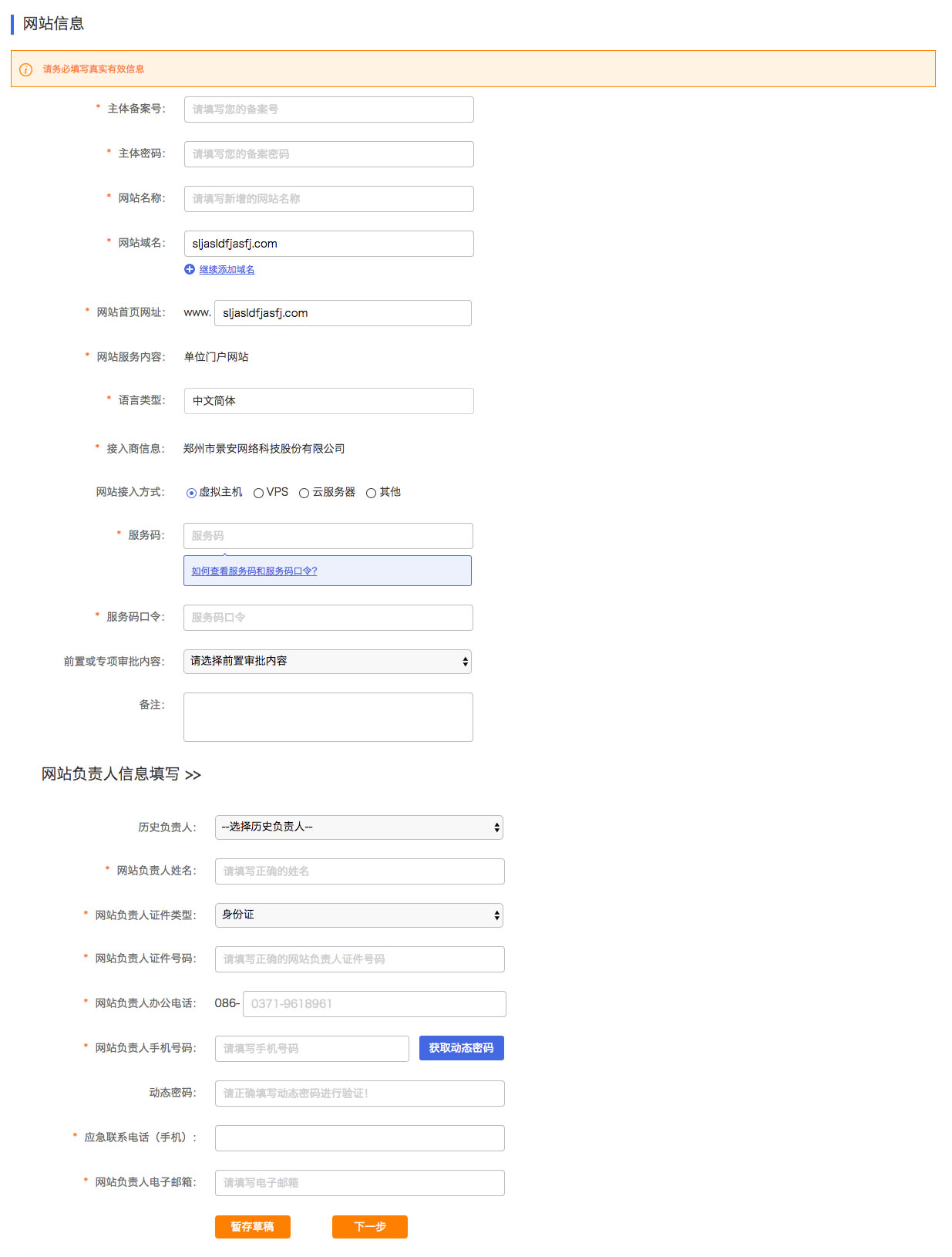Open the 如何查看服务码和服务码口令 help link
The width and height of the screenshot is (952, 1257).
pos(254,571)
